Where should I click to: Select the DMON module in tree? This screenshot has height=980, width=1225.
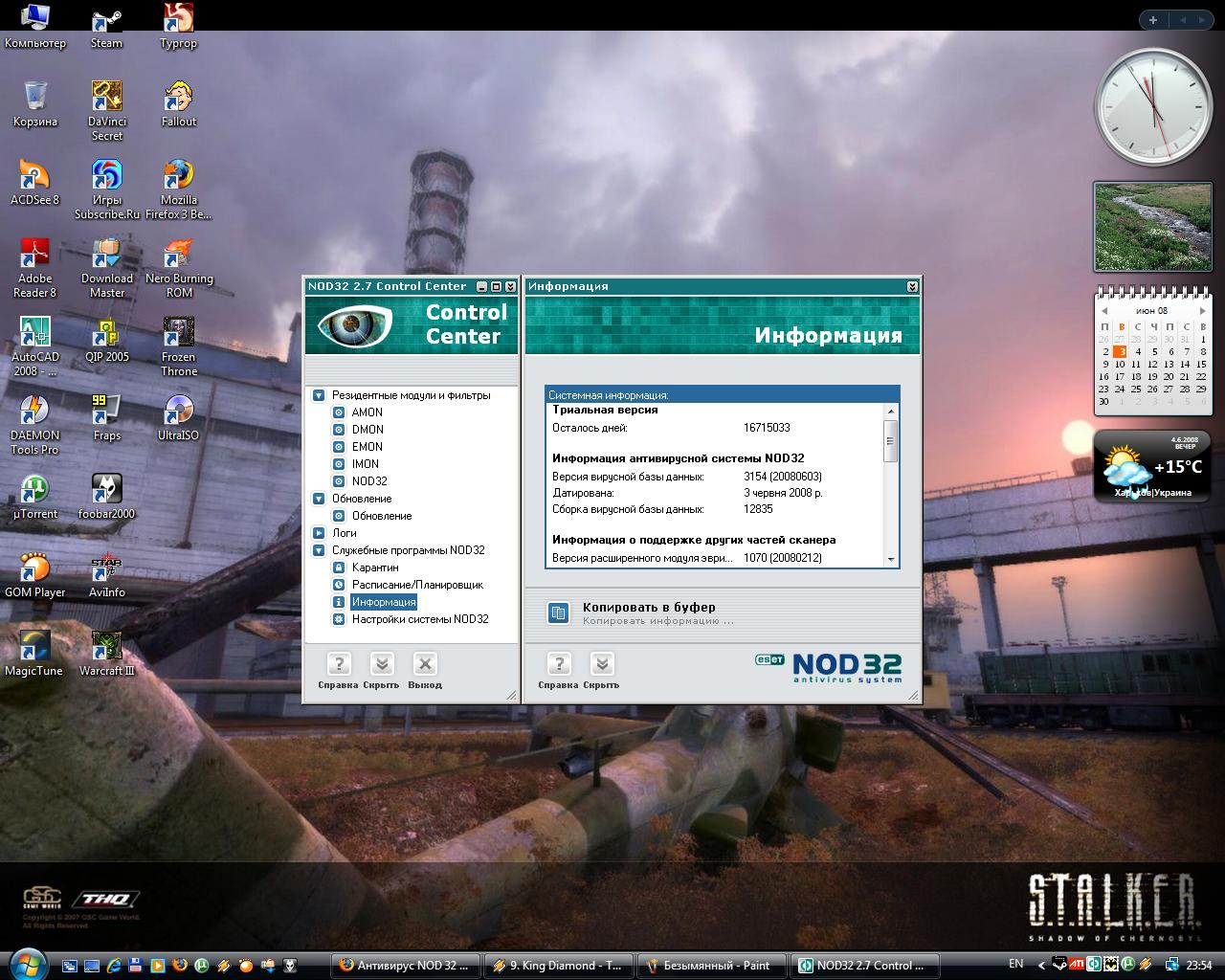coord(367,430)
